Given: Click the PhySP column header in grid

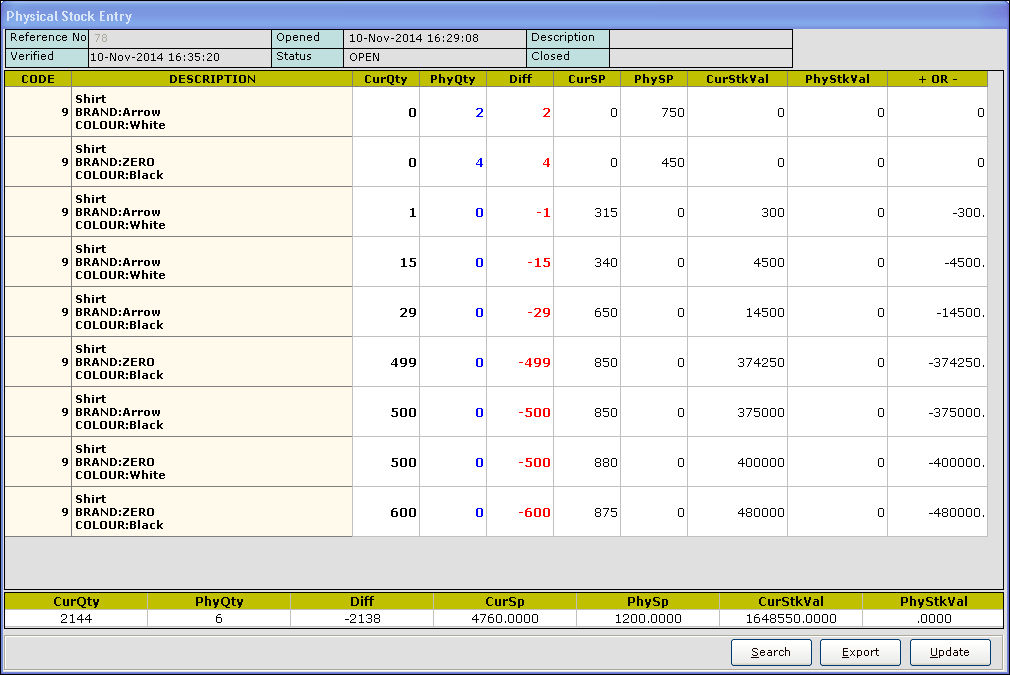Looking at the screenshot, I should coord(654,79).
